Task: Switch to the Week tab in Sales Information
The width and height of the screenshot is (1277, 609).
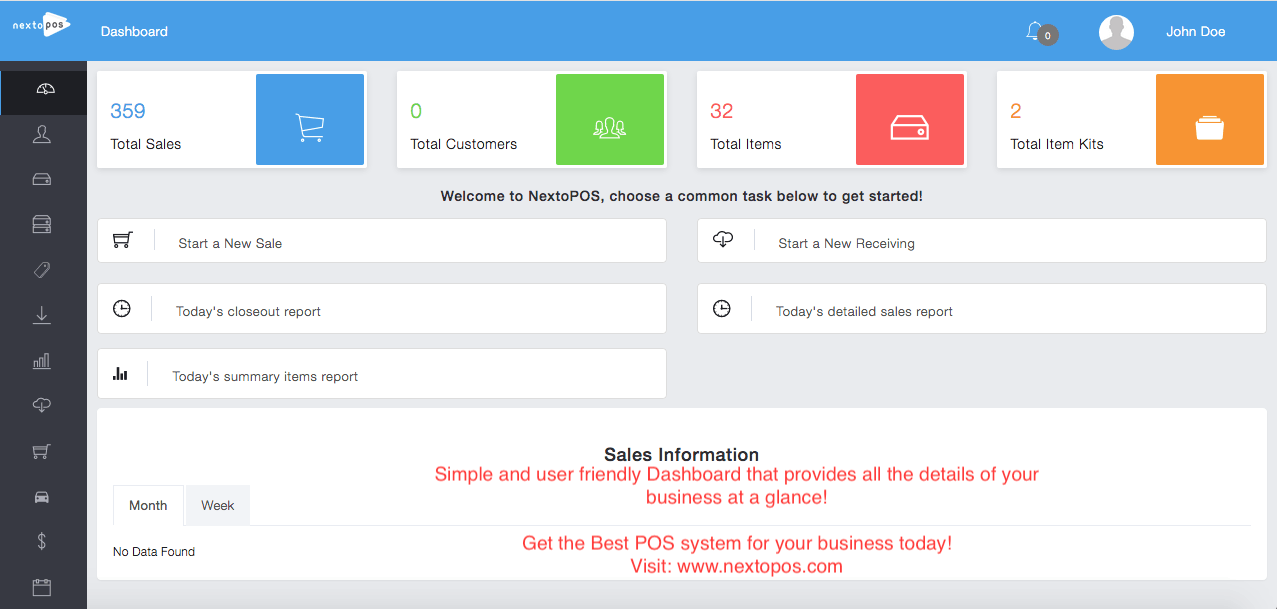Action: pos(217,505)
